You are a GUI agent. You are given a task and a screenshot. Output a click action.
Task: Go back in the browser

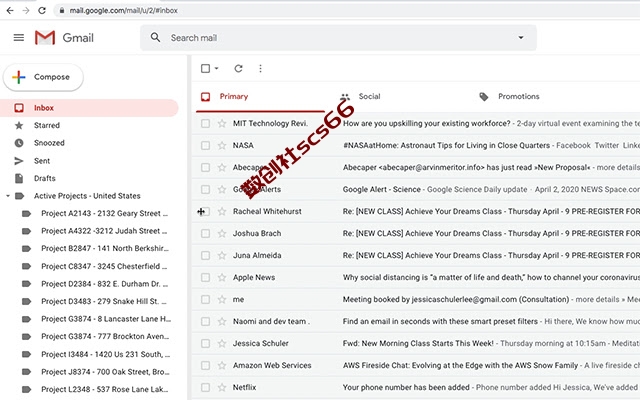pos(10,11)
